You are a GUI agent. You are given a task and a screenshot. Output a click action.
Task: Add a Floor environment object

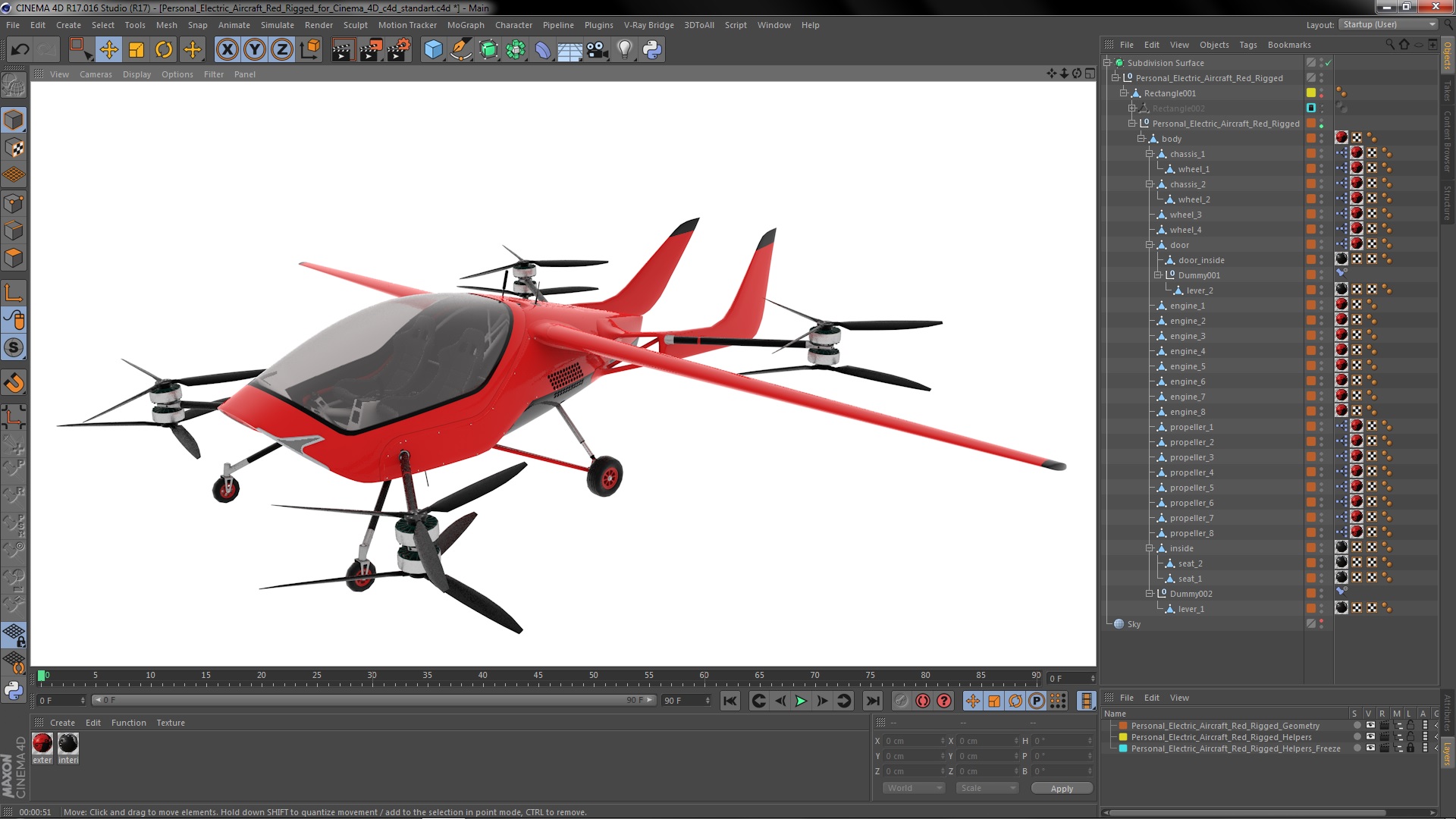570,50
